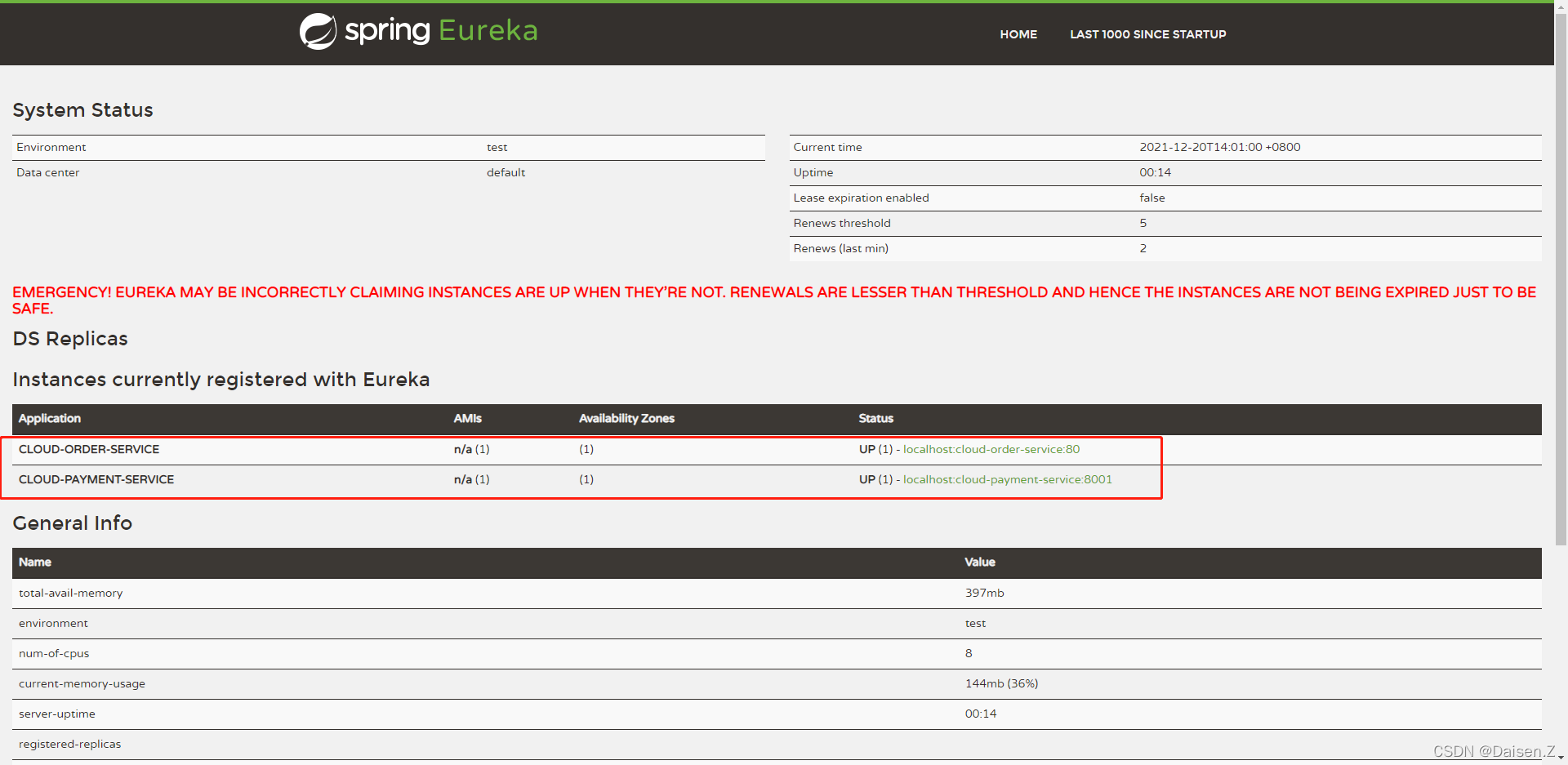Select 'Instances currently registered with Eureka' heading

220,380
